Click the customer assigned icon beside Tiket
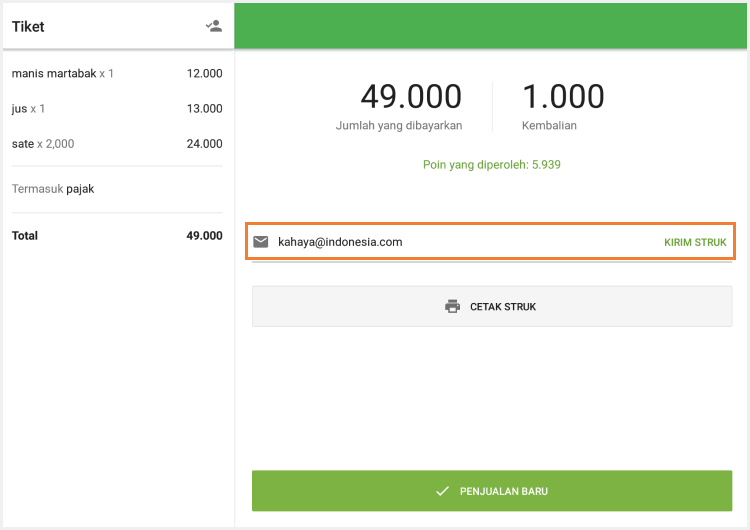This screenshot has width=750, height=530. click(x=213, y=26)
